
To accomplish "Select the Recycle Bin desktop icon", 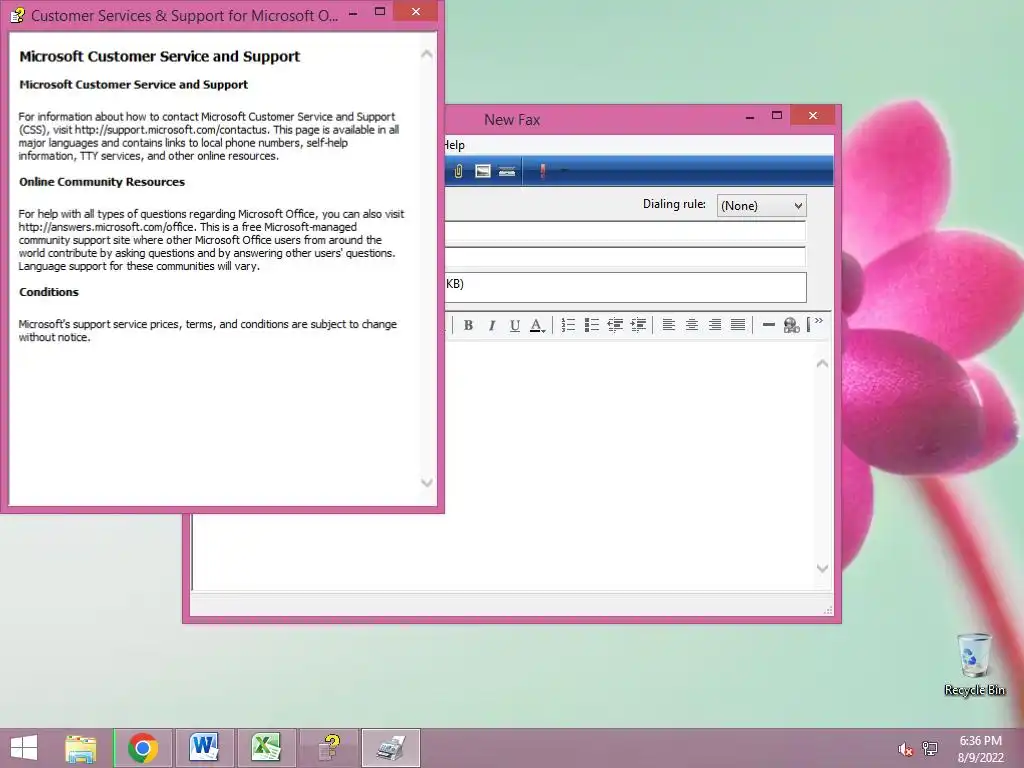I will pos(974,664).
